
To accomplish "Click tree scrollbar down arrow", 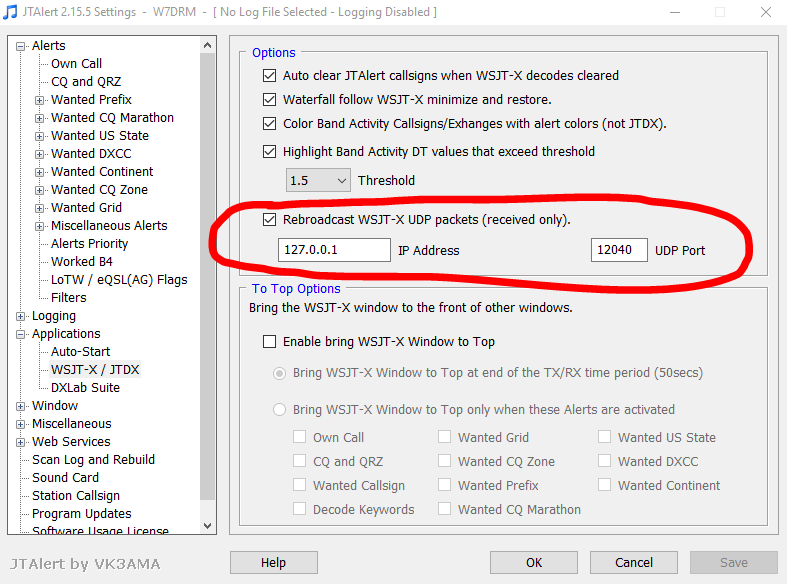I will click(207, 525).
